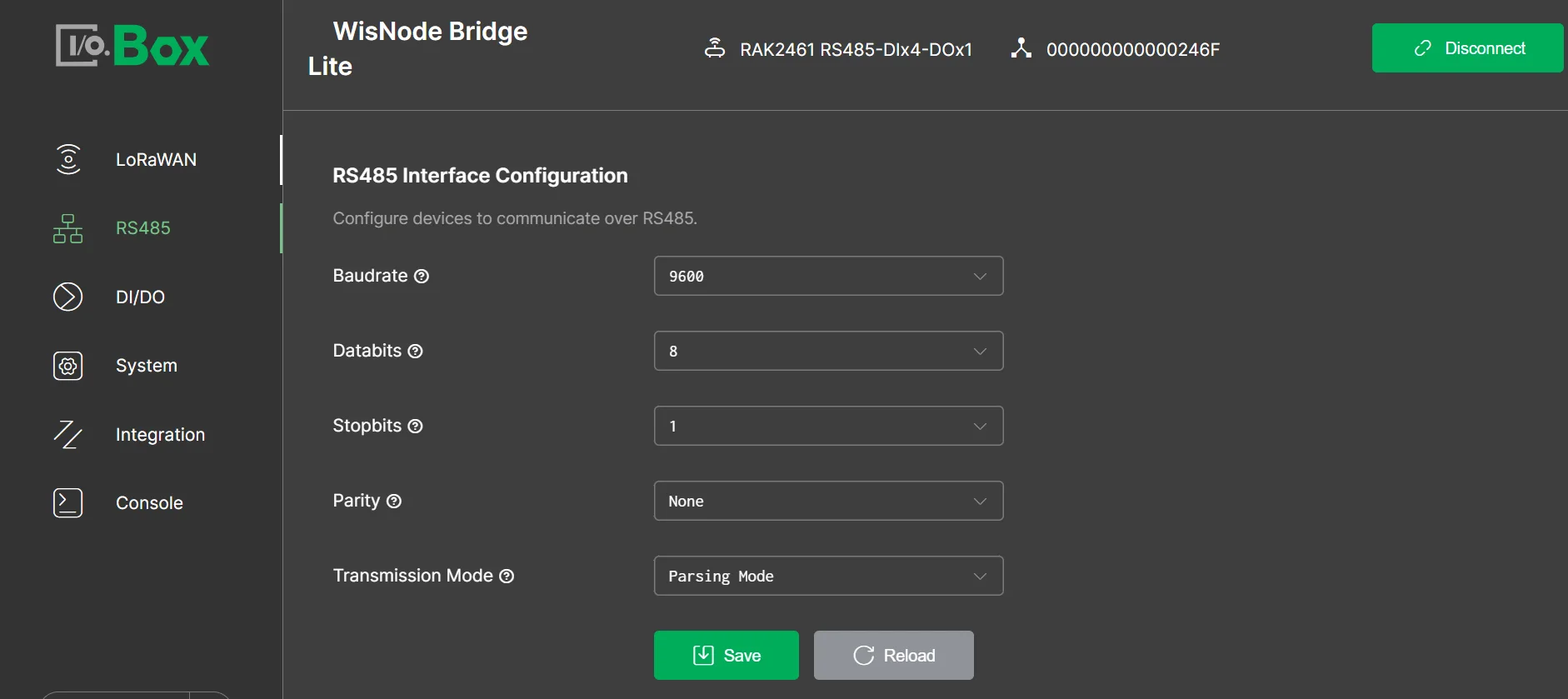
Task: Click the device EUI node icon
Action: pos(1021,48)
